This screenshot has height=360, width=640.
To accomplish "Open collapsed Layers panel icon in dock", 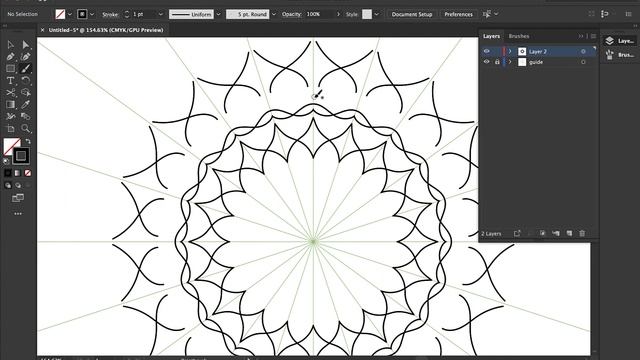I will (620, 41).
